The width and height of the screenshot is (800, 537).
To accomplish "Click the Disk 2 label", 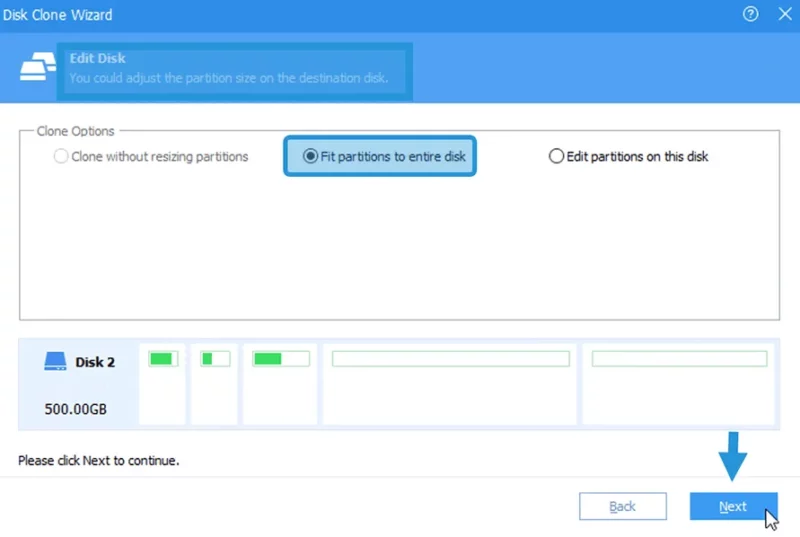I will point(95,362).
